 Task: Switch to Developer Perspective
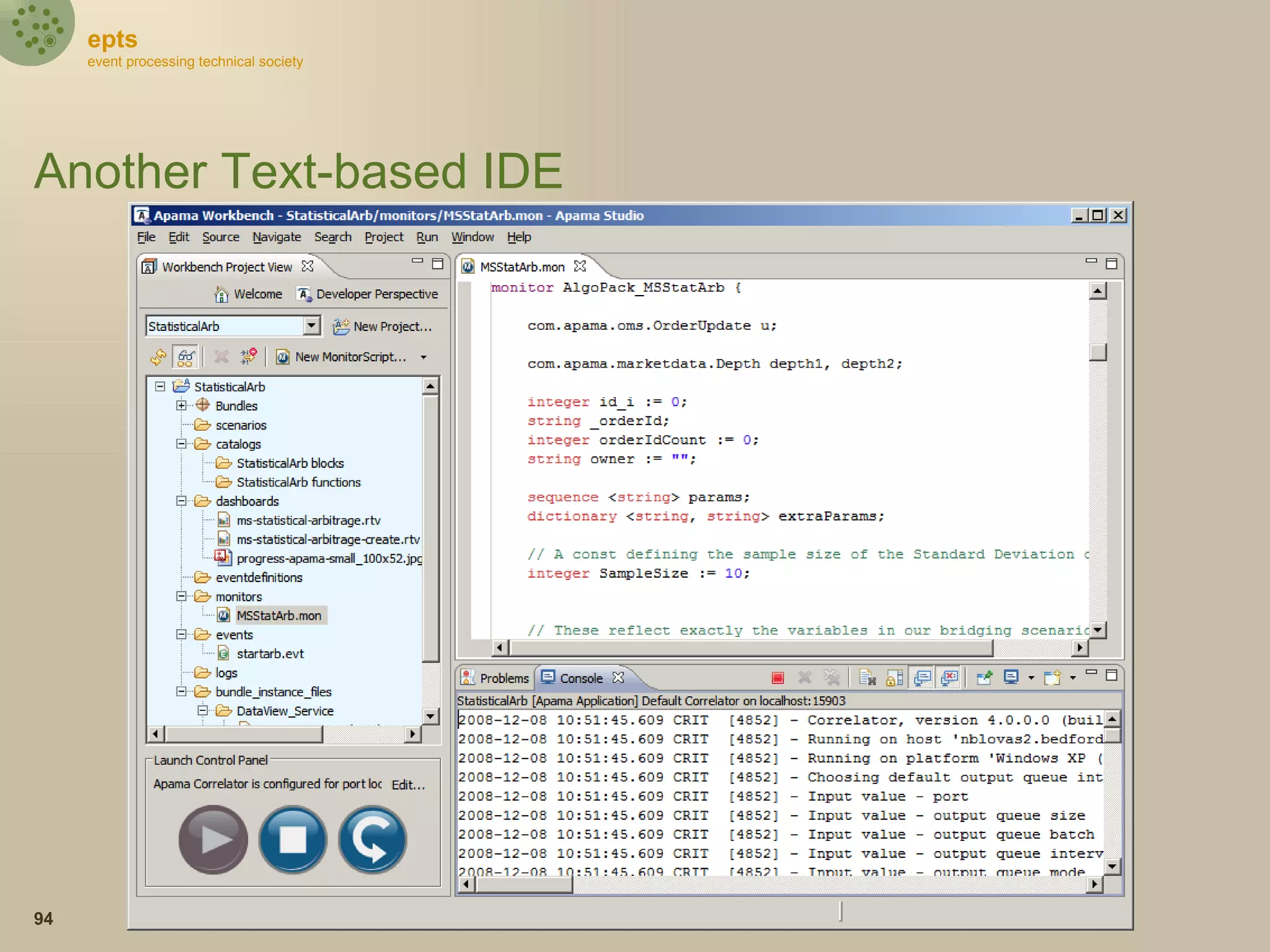click(x=367, y=294)
